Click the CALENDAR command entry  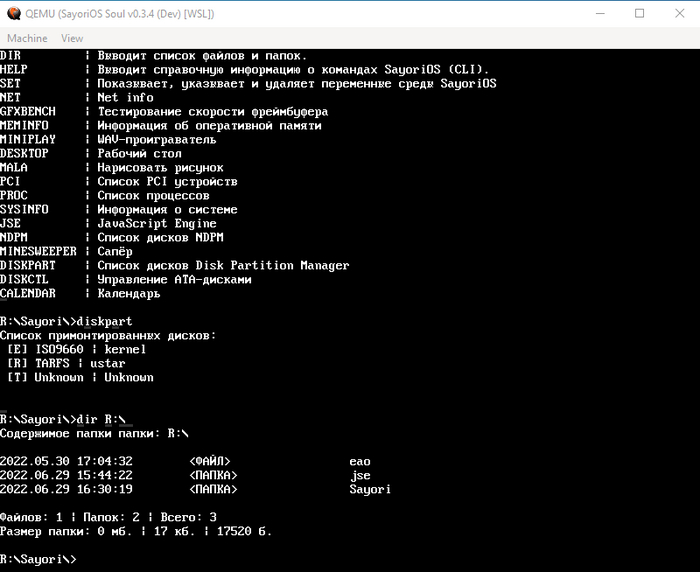pyautogui.click(x=28, y=293)
